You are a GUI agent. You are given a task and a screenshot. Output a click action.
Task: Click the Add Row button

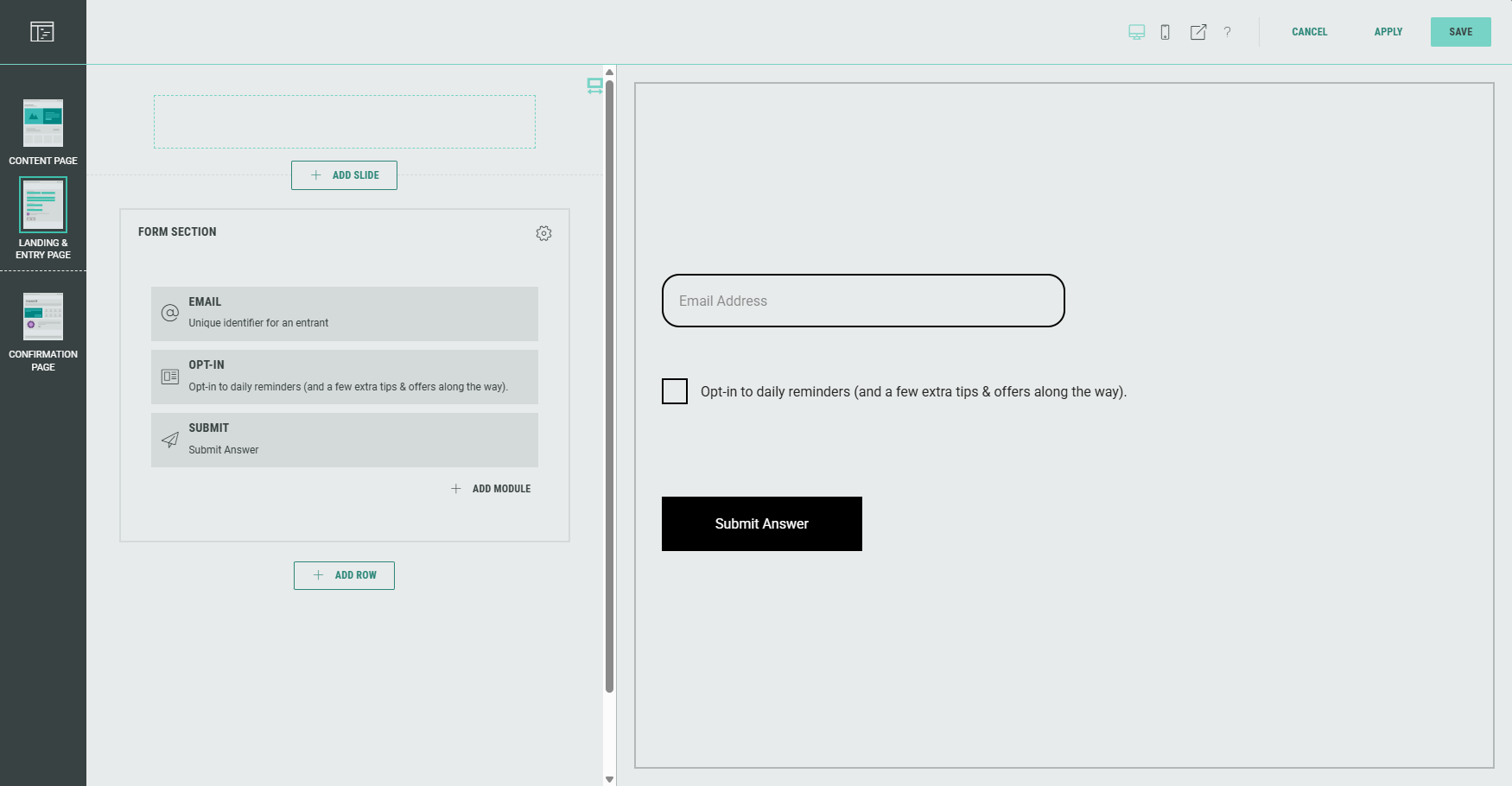344,575
